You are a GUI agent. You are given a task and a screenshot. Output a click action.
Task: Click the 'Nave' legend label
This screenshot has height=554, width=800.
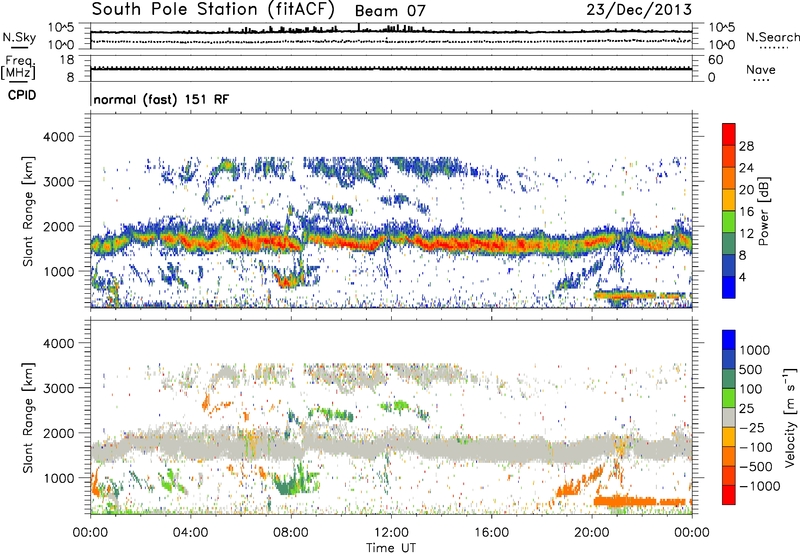761,69
